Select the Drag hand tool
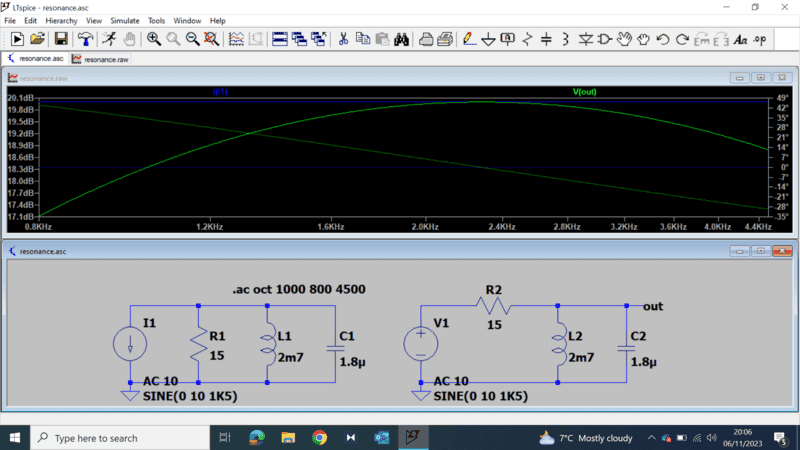Image resolution: width=800 pixels, height=450 pixels. (643, 39)
